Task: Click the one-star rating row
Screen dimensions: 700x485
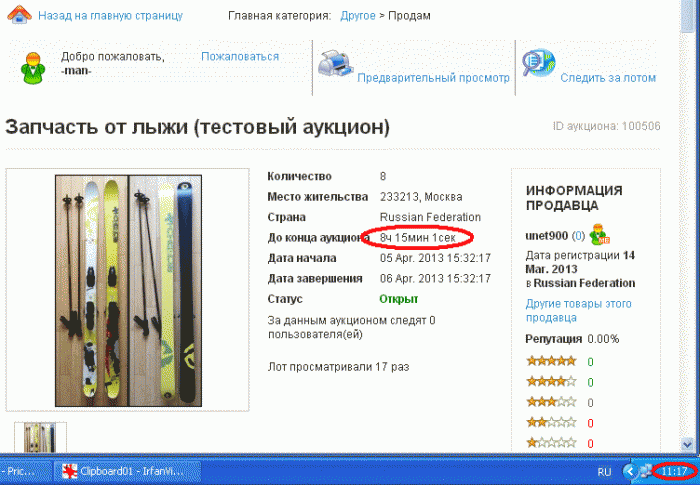Action: click(x=561, y=443)
